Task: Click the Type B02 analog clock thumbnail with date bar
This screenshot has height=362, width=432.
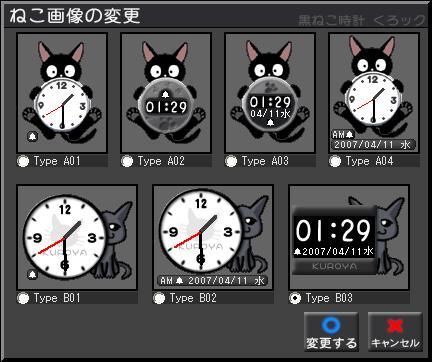Action: pos(213,237)
